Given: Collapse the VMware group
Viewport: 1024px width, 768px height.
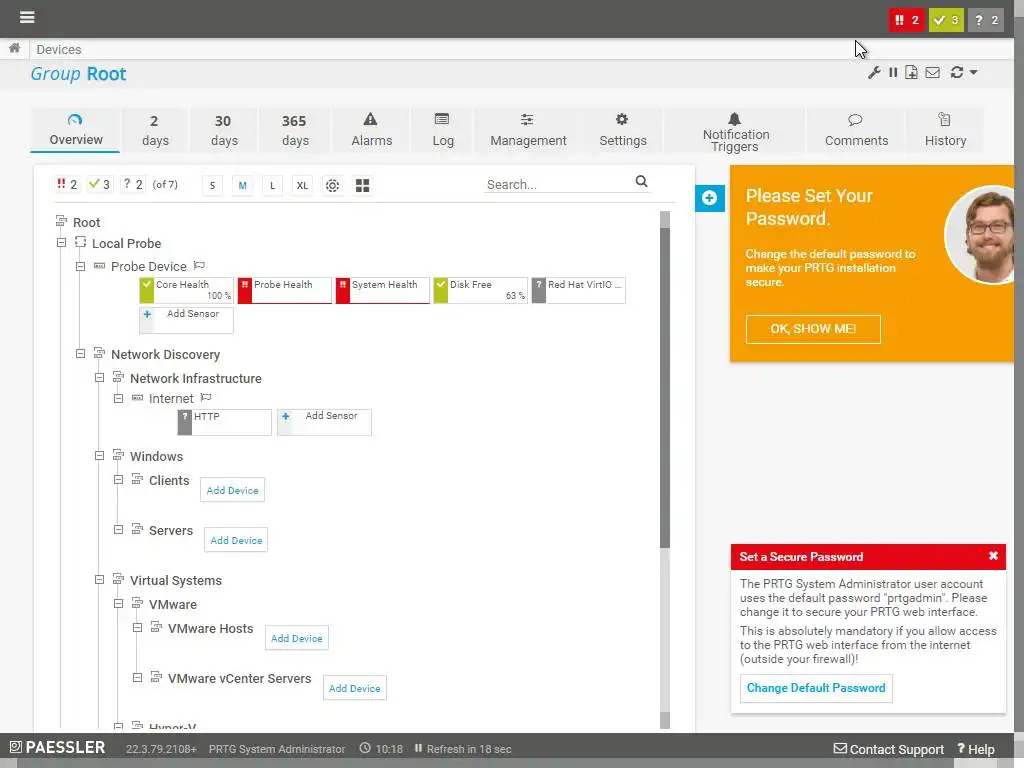Looking at the screenshot, I should pyautogui.click(x=118, y=604).
